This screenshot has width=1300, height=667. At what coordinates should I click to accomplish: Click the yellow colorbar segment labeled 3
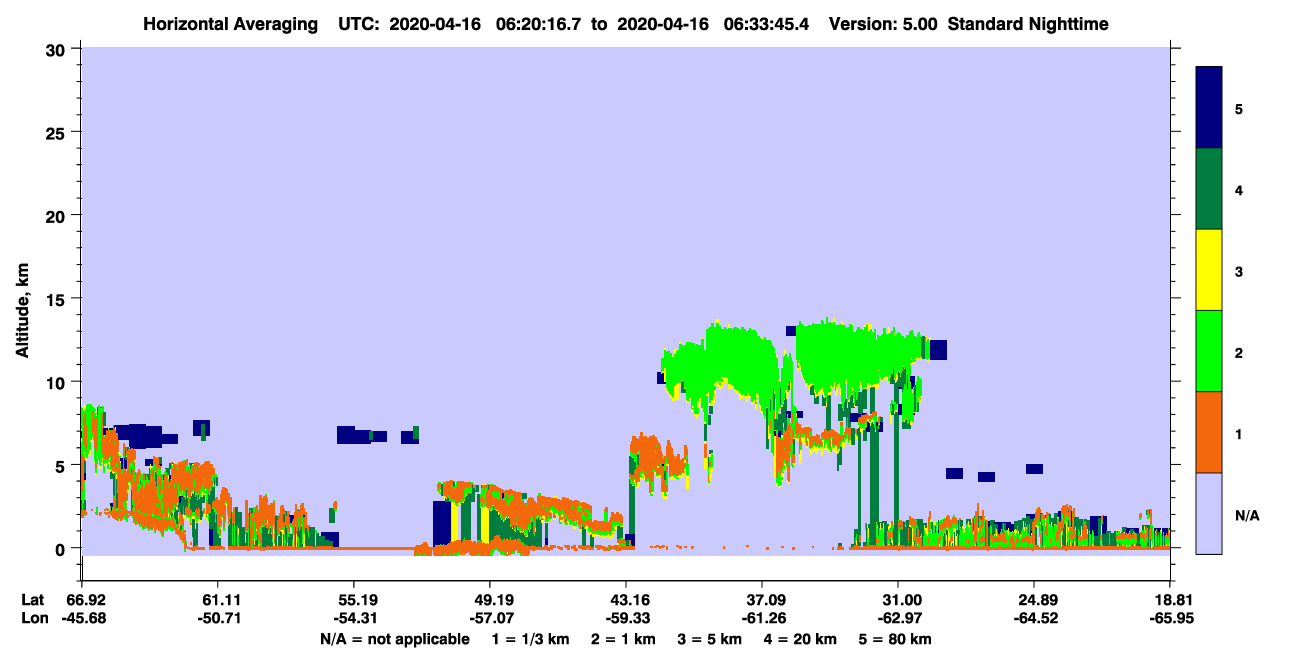[1209, 270]
